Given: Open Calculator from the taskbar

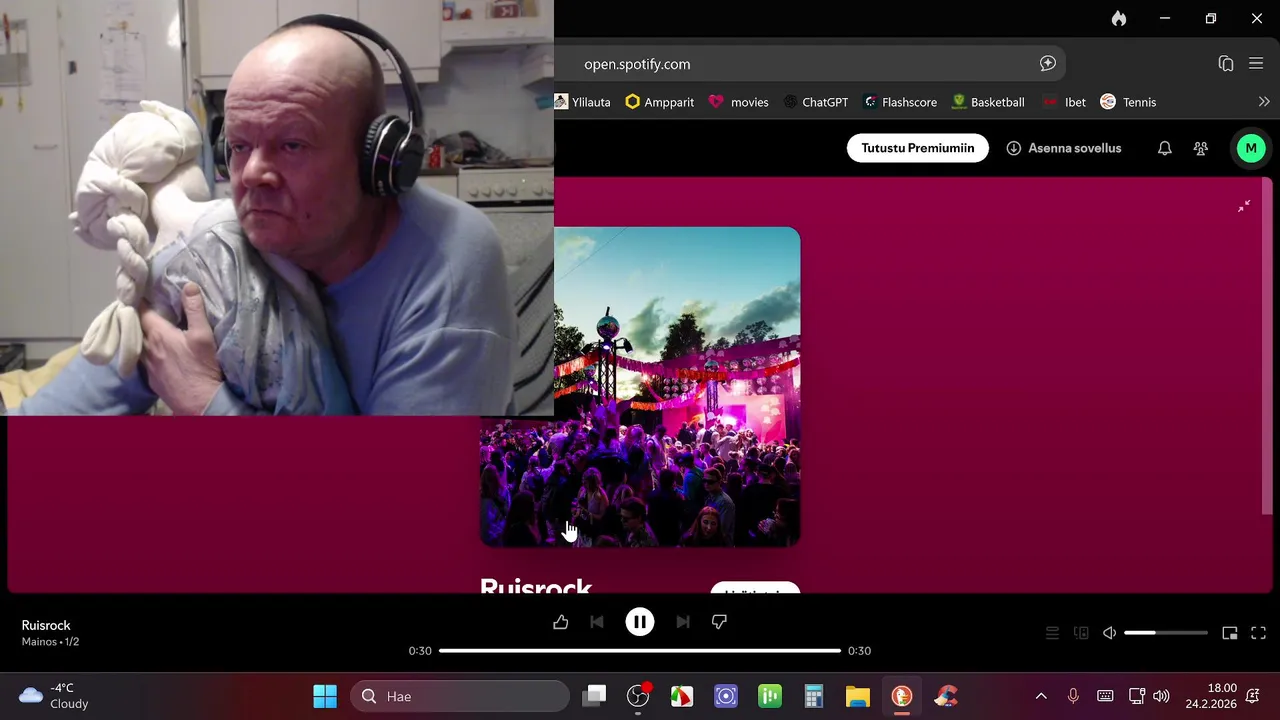Looking at the screenshot, I should (814, 696).
